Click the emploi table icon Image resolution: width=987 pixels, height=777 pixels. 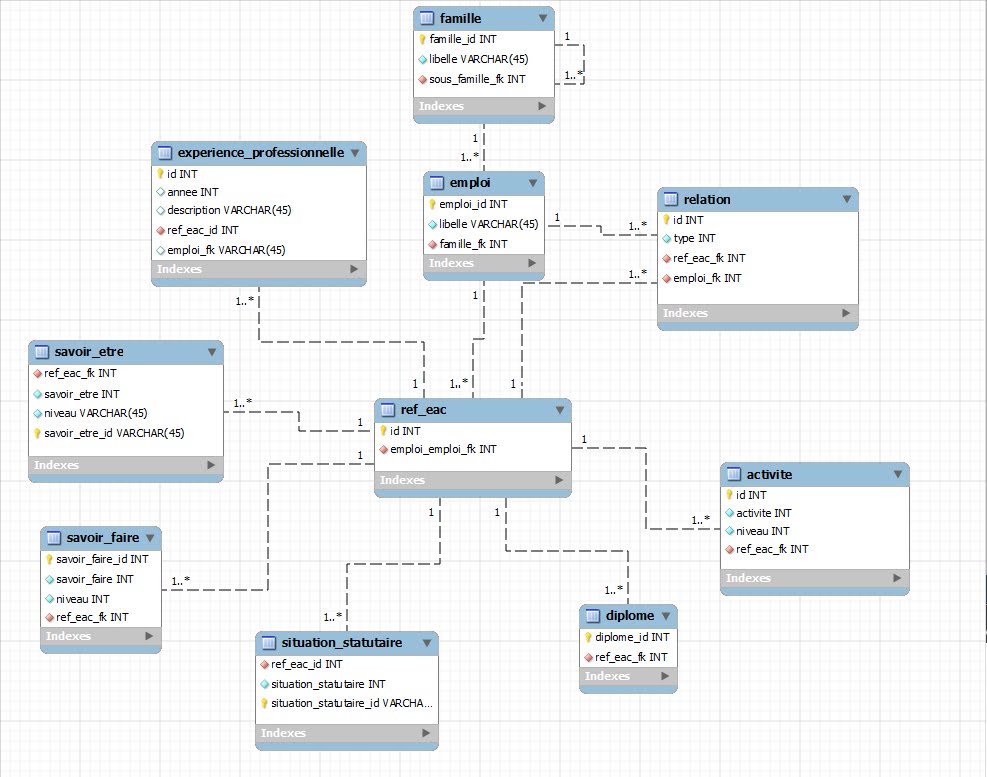click(437, 183)
